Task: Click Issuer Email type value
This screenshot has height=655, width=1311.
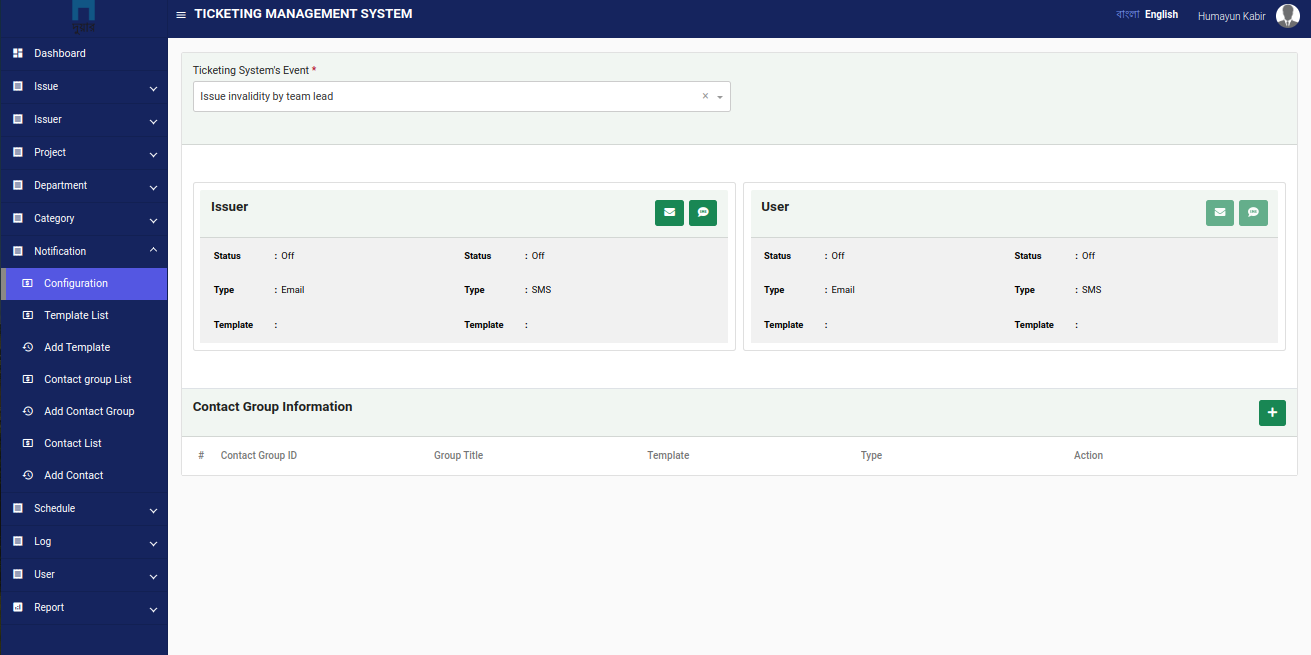Action: point(293,290)
